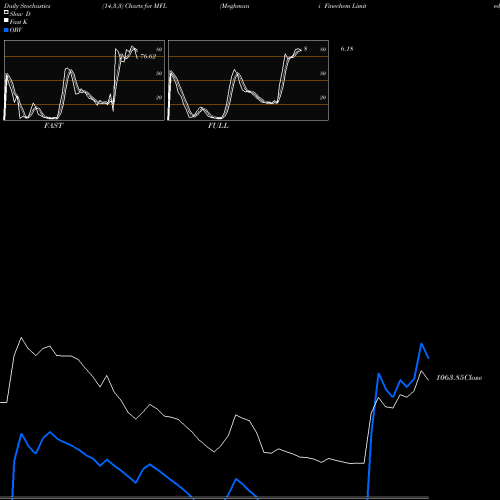This screenshot has height=500, width=500.
Task: Click the Slow D legend color box
Action: tap(6, 12)
